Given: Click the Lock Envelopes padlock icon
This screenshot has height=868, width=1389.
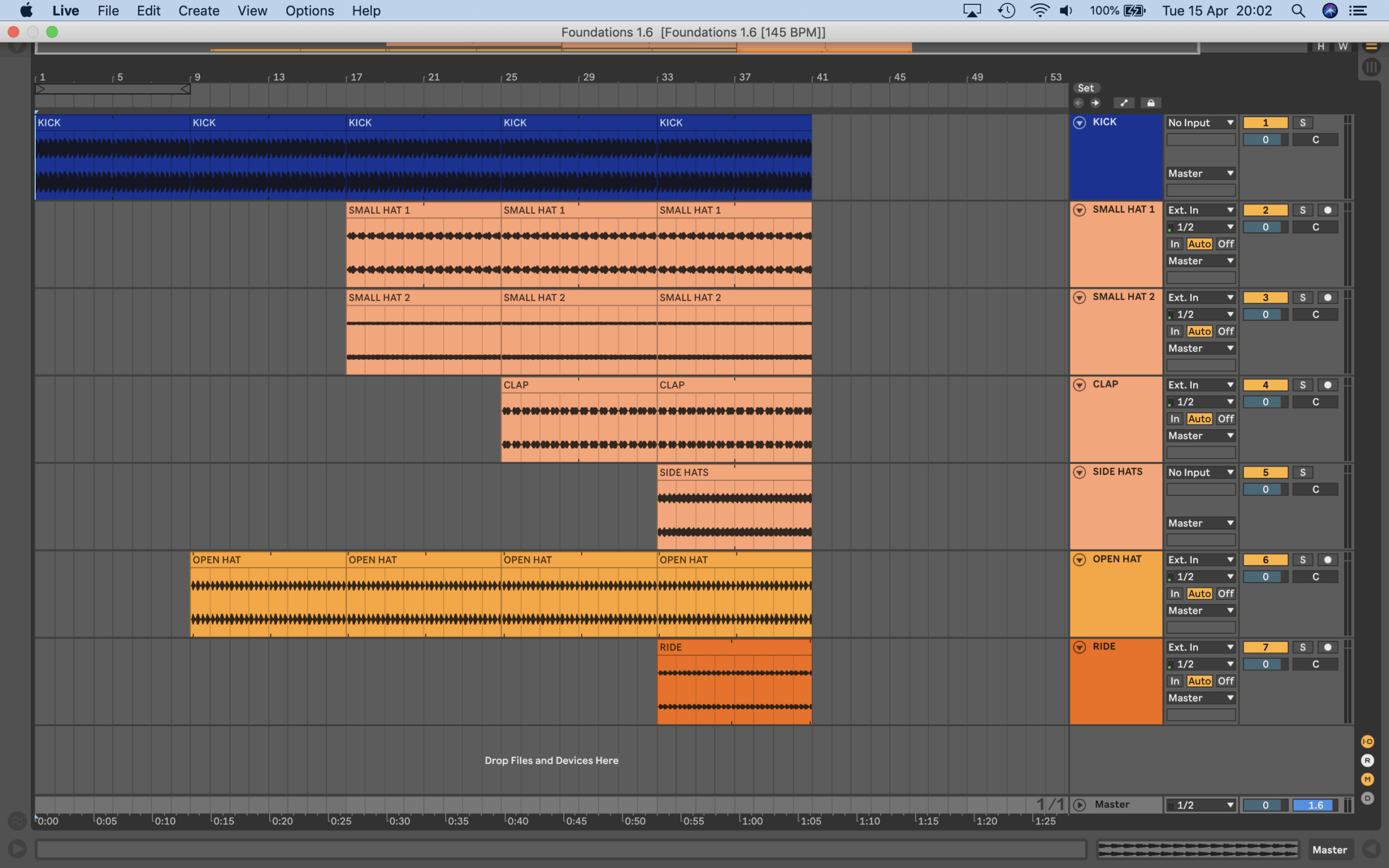Looking at the screenshot, I should tap(1150, 103).
